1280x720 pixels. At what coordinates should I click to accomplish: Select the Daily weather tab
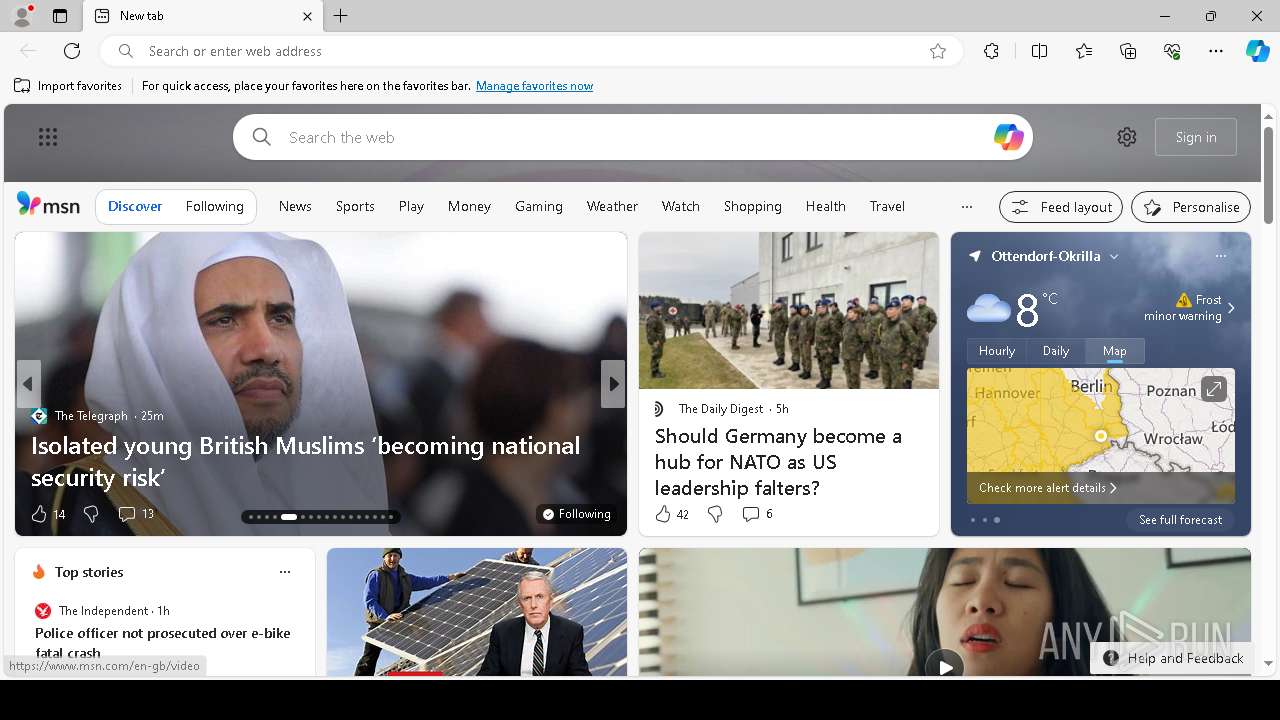point(1056,351)
